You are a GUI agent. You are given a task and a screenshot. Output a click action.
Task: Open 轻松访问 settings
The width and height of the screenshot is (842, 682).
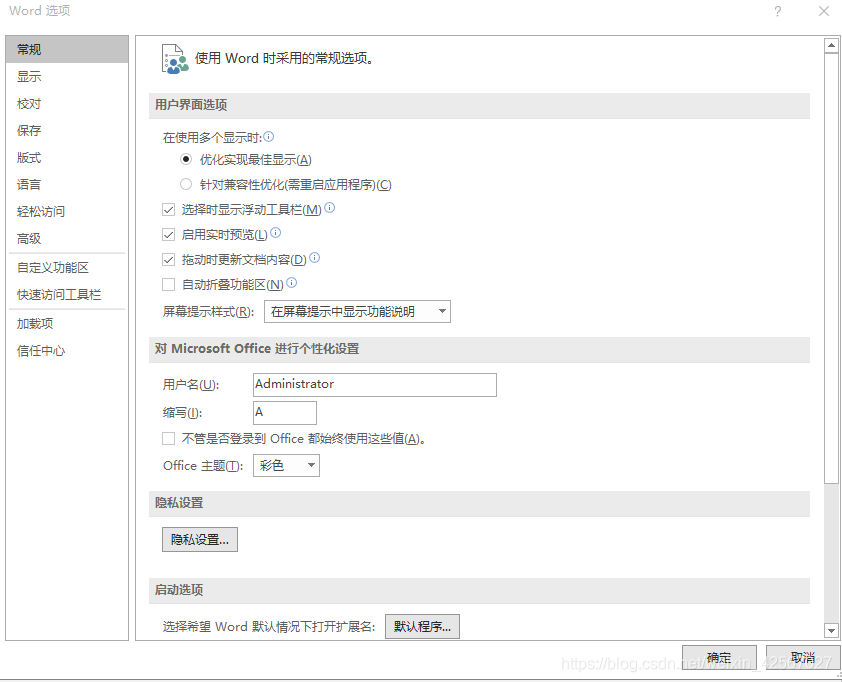pyautogui.click(x=67, y=212)
